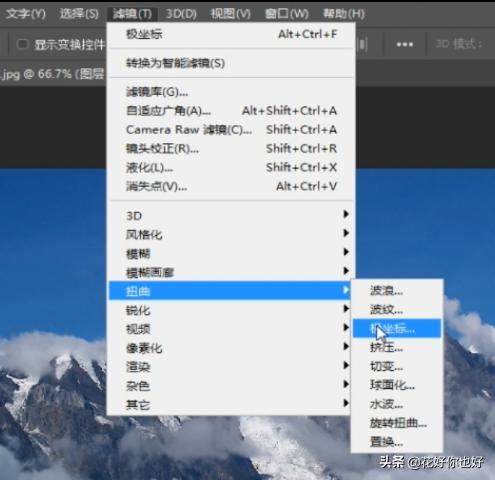This screenshot has height=480, width=495.
Task: Choose 挤压... distort filter
Action: point(397,347)
